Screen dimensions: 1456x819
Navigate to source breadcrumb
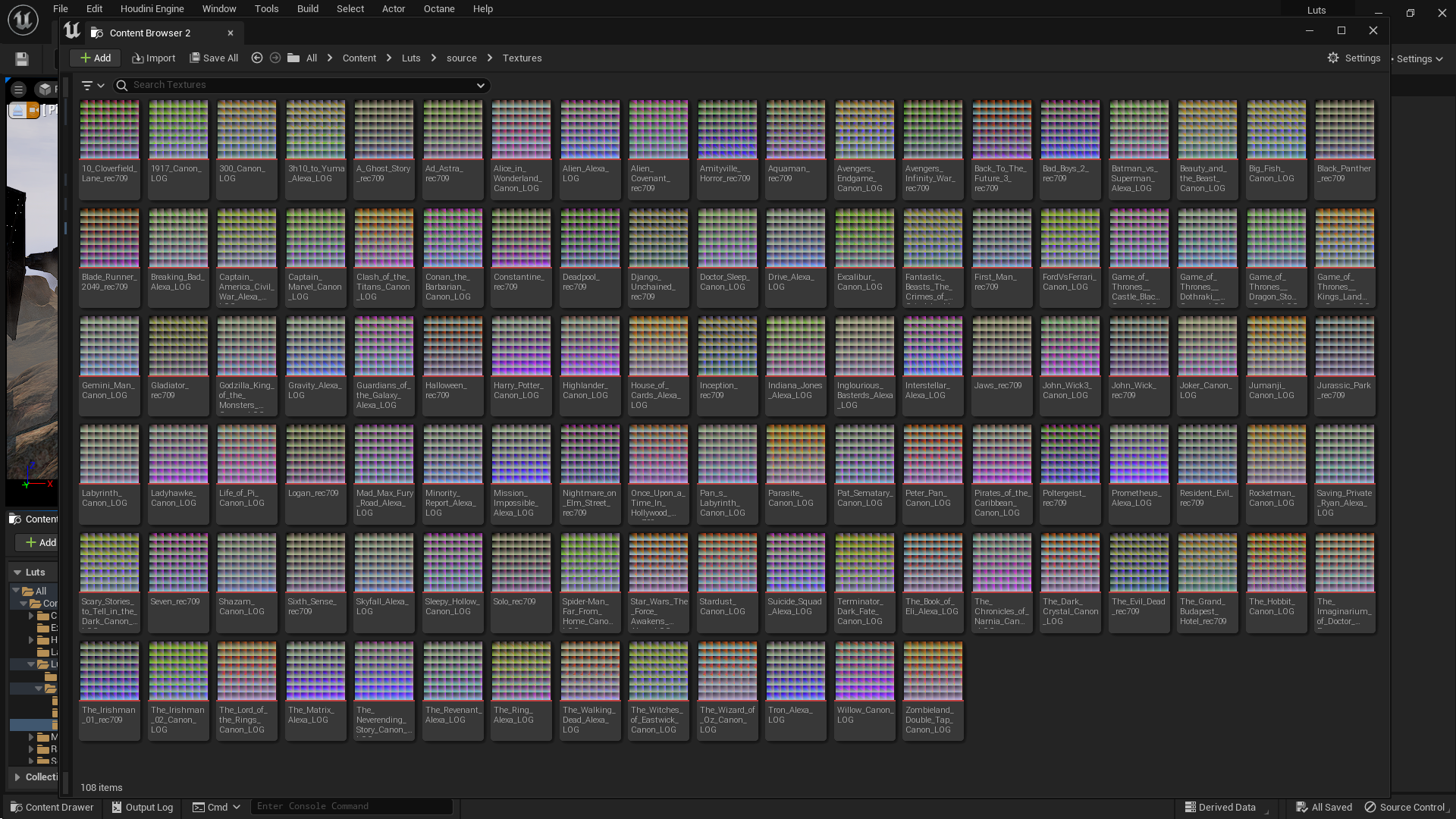coord(462,58)
